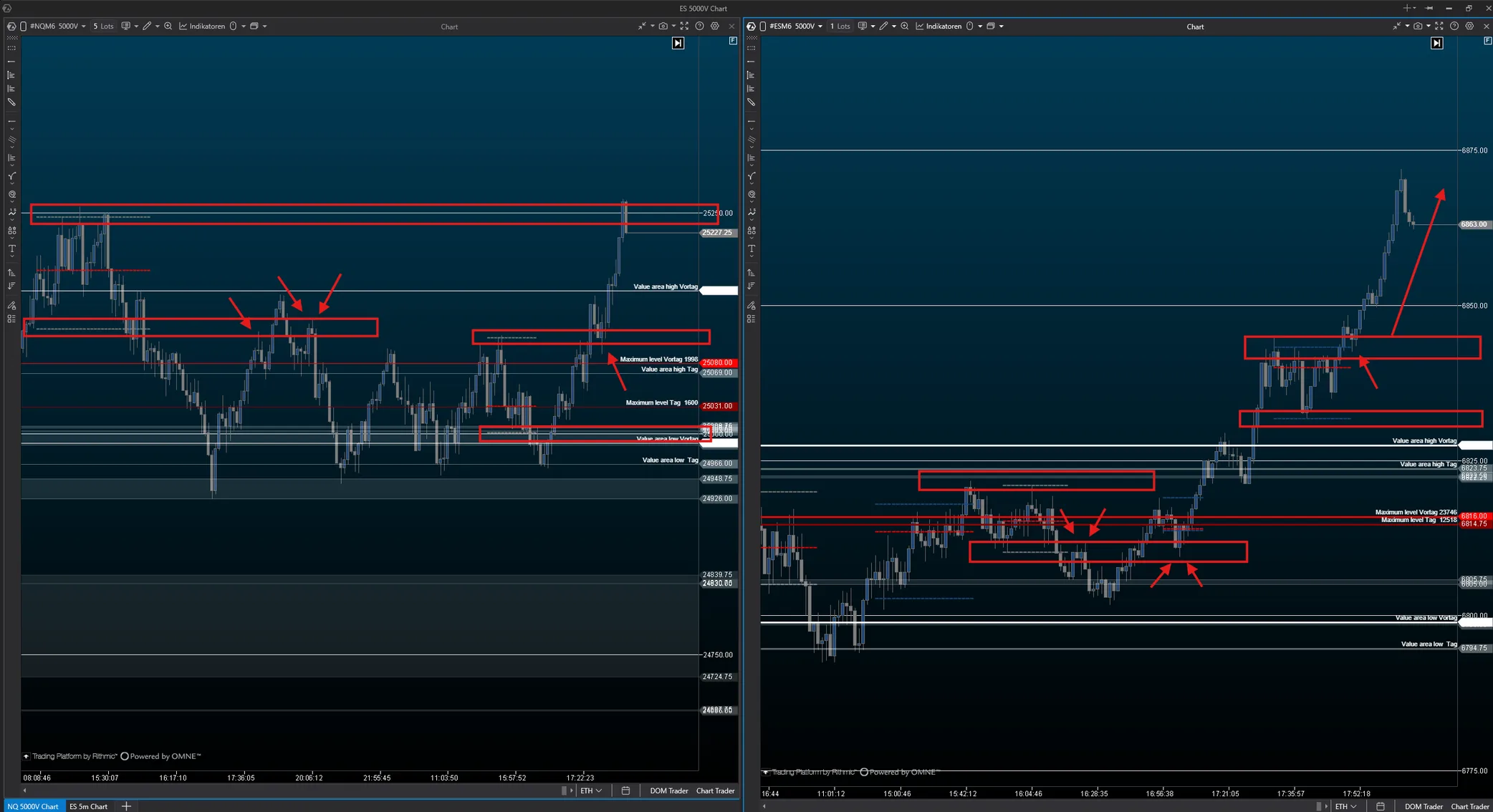
Task: Expand the ETH session dropdown on NQ chart
Action: [x=591, y=791]
